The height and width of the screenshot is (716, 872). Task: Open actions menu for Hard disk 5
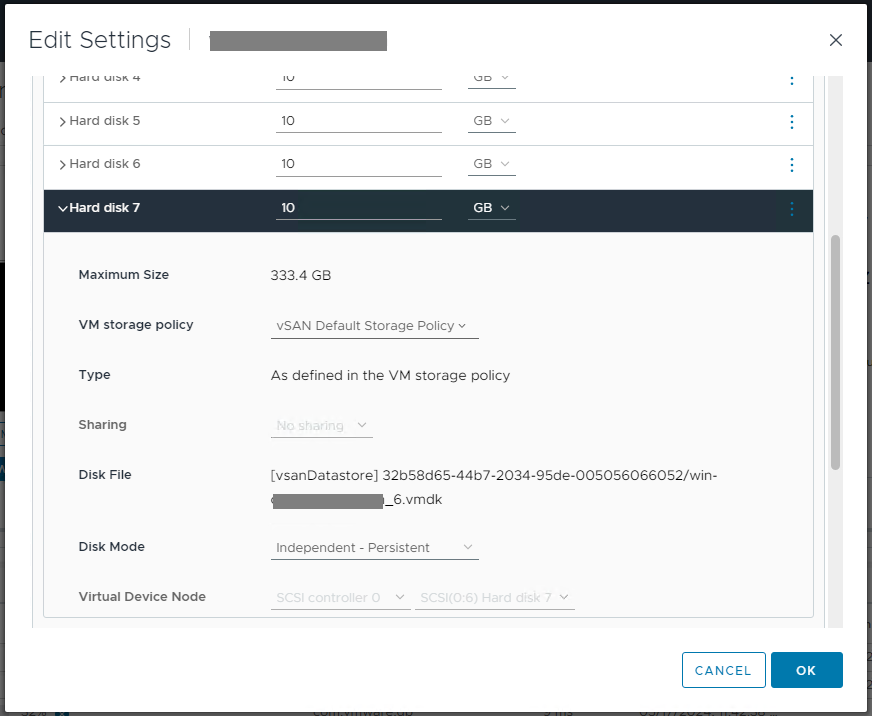791,122
